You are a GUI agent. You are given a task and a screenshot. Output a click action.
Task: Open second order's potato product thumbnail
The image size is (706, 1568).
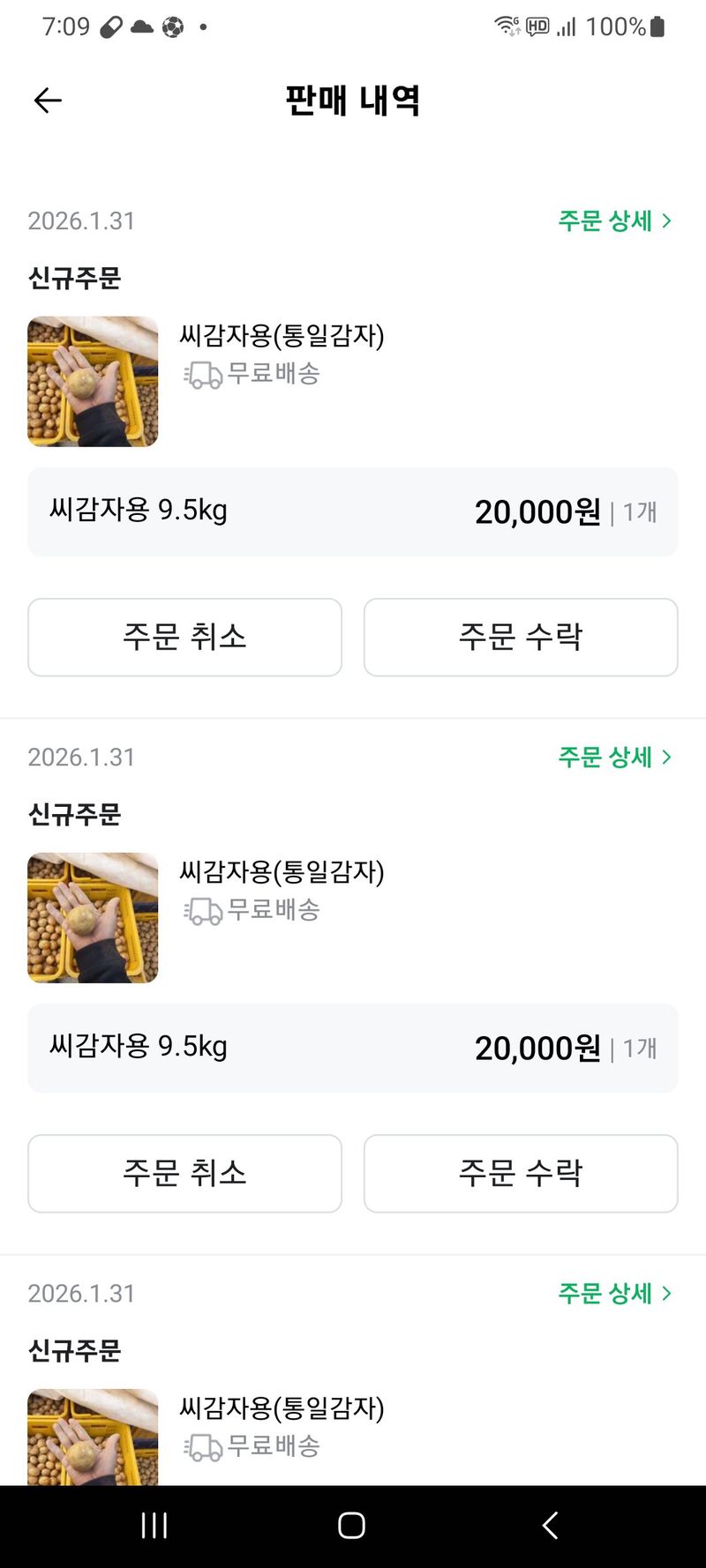pos(93,917)
